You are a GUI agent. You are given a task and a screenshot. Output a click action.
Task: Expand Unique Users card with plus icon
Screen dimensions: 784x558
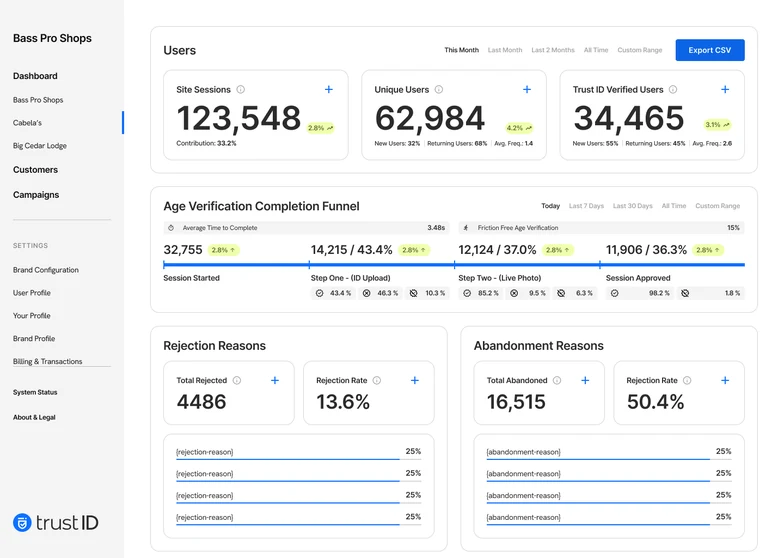click(x=526, y=90)
